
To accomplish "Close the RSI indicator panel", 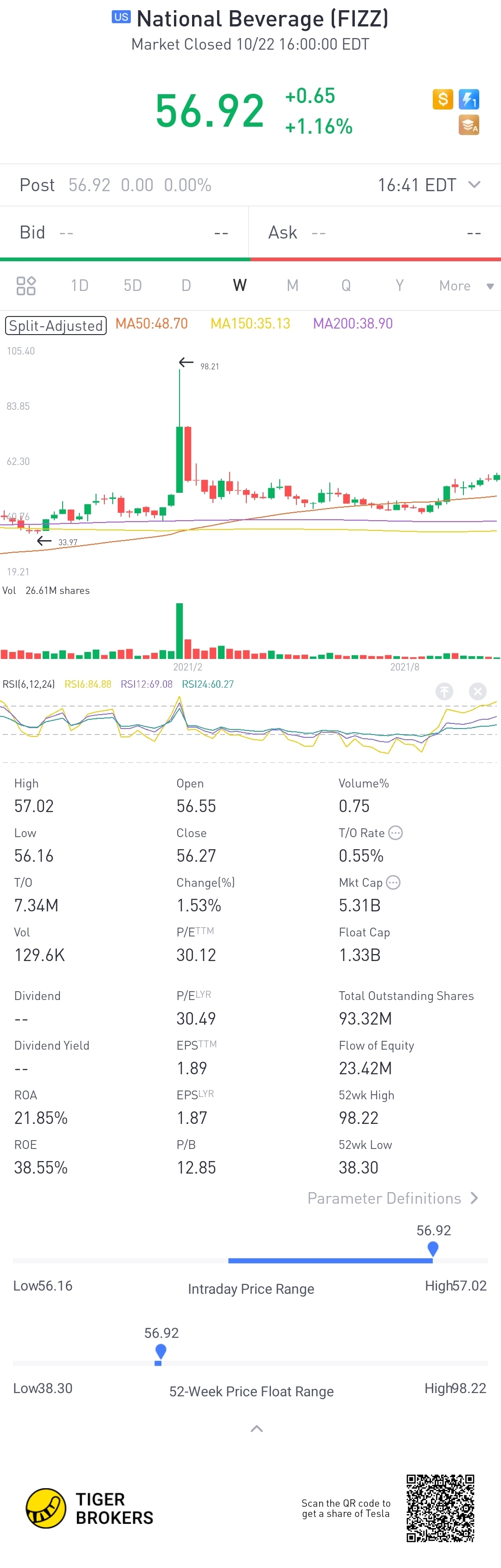I will pyautogui.click(x=478, y=691).
